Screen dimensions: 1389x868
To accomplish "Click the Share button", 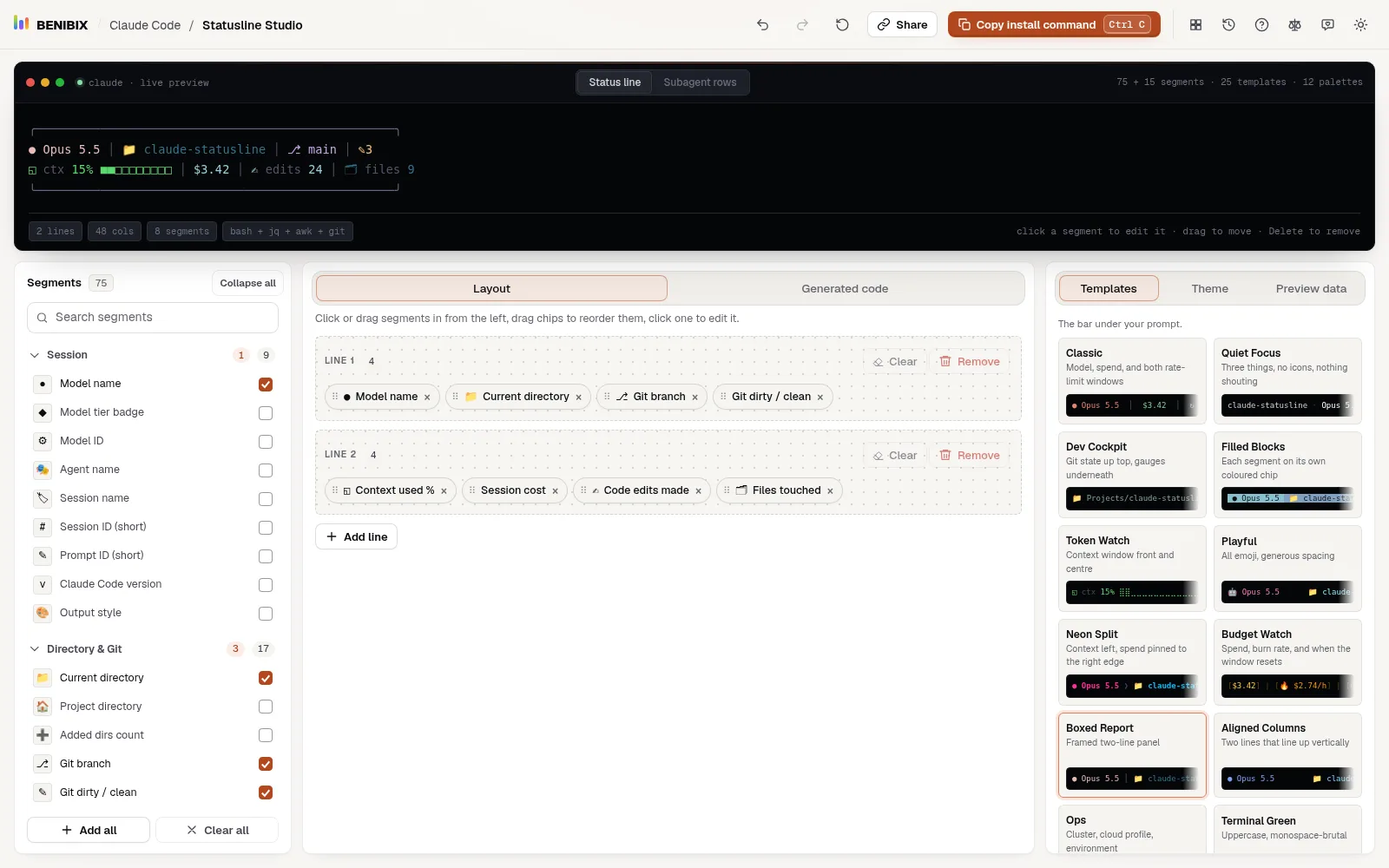I will [x=903, y=24].
